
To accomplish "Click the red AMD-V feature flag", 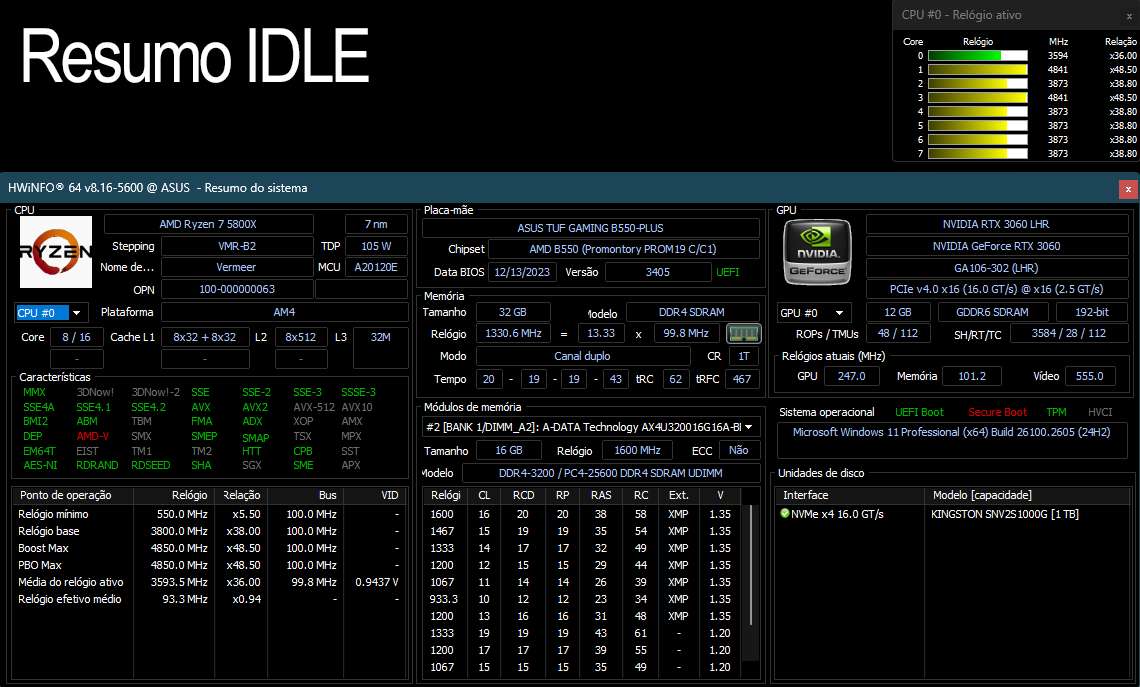I will [x=92, y=436].
